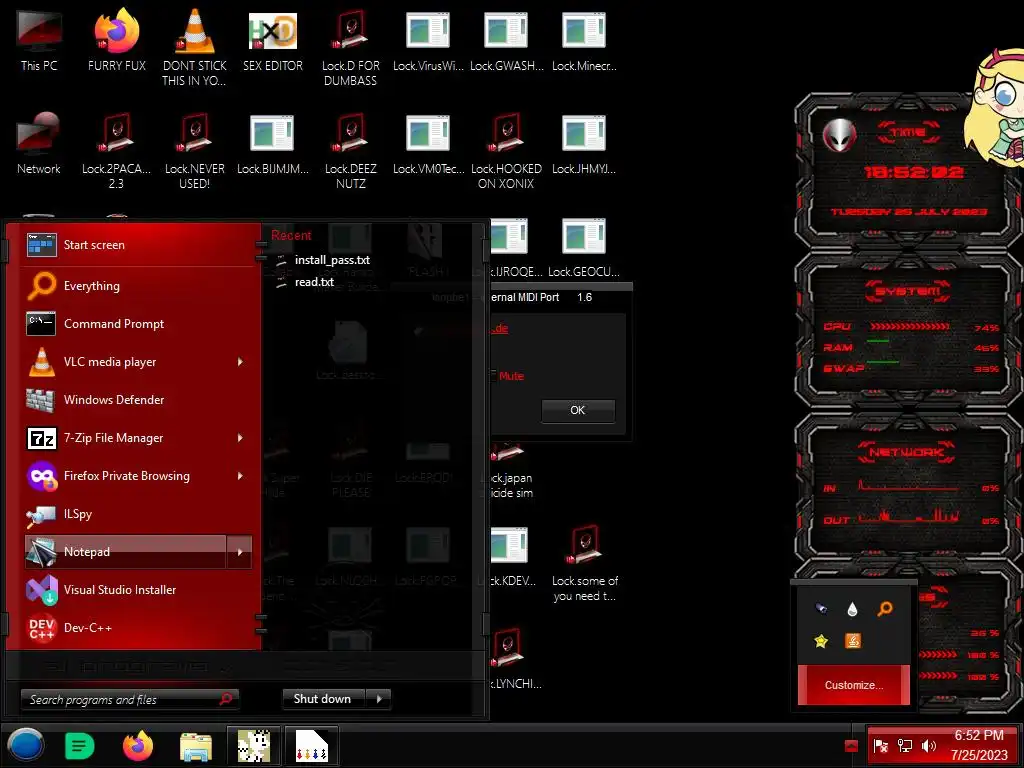Select the Lock.HOOKED ON XONIX icon
The height and width of the screenshot is (768, 1024).
[506, 150]
